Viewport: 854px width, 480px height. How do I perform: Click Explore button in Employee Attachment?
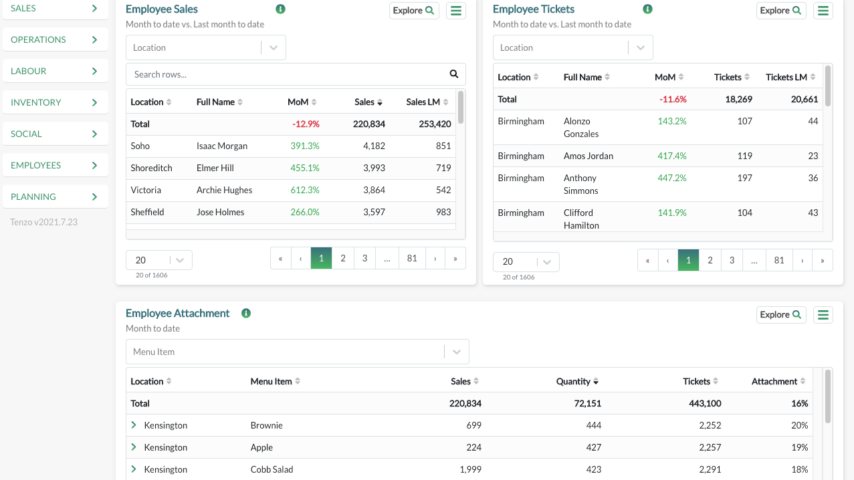point(780,315)
